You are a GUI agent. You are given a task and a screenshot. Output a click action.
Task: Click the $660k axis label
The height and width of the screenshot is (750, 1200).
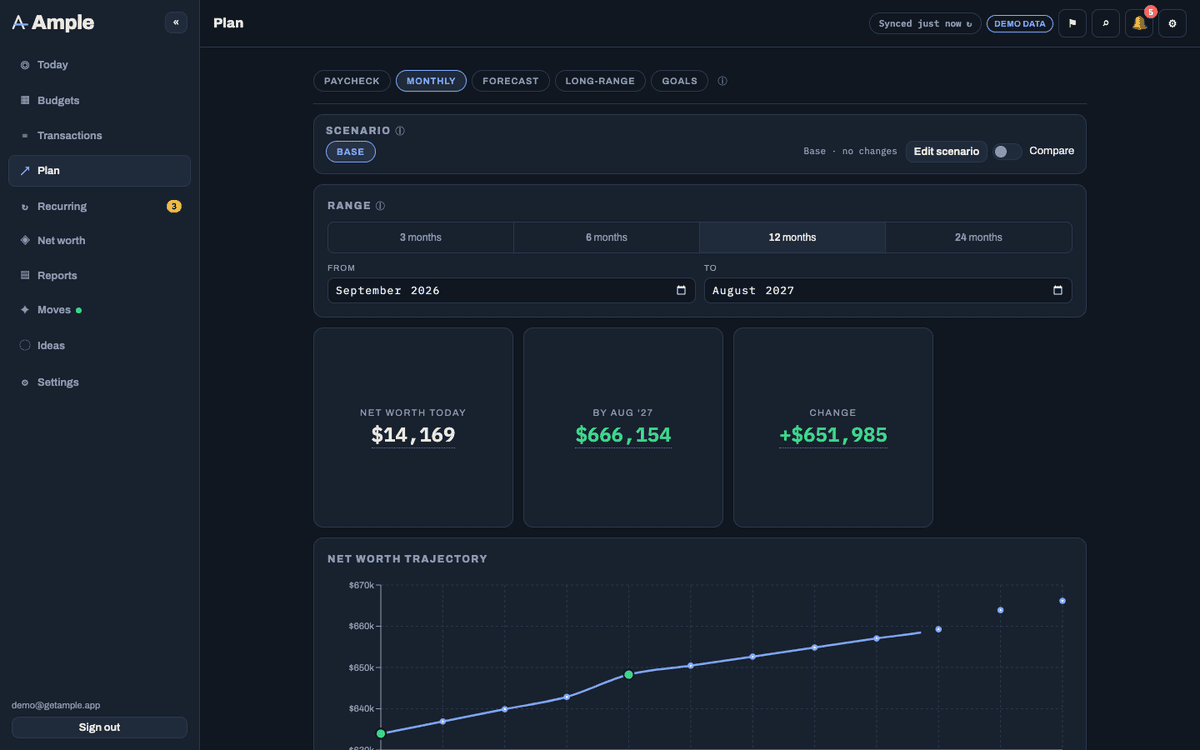(361, 627)
